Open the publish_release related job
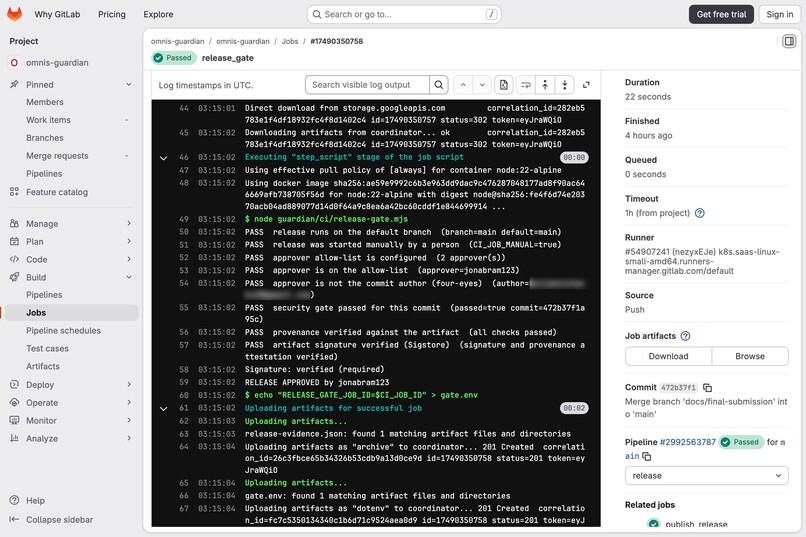Viewport: 806px width, 537px height. point(696,524)
